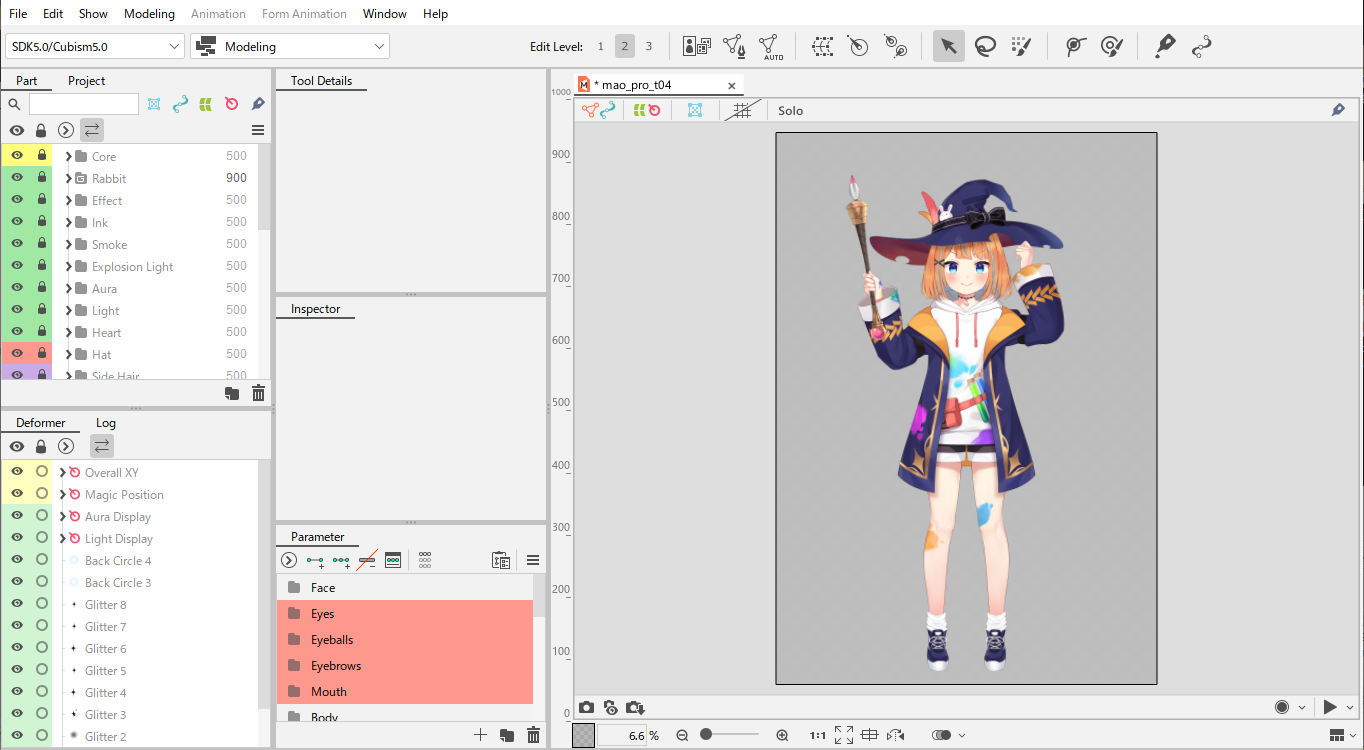The height and width of the screenshot is (750, 1364).
Task: Open the Modeling menu in menu bar
Action: coord(149,14)
